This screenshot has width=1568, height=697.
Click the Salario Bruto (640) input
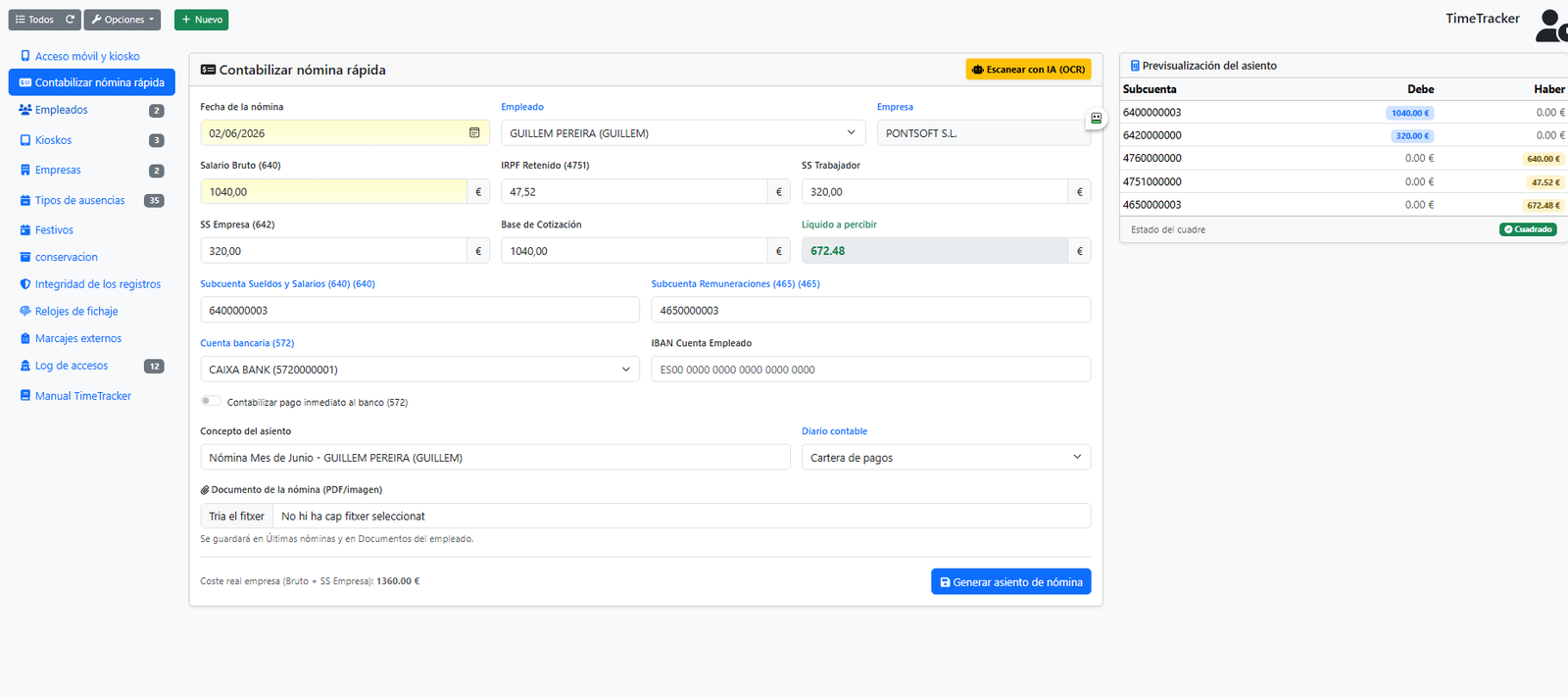[334, 191]
